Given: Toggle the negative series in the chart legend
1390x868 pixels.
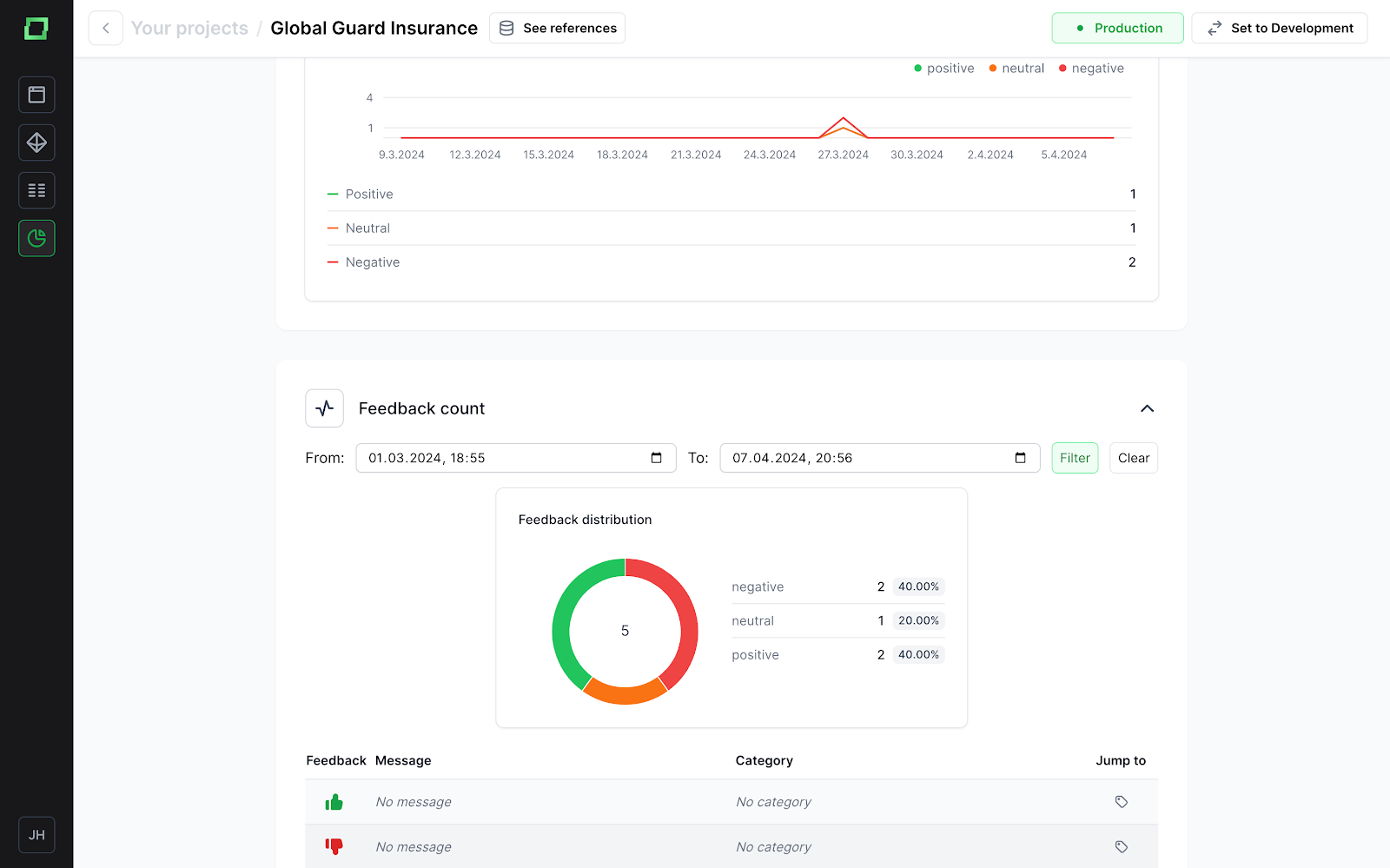Looking at the screenshot, I should point(1091,69).
